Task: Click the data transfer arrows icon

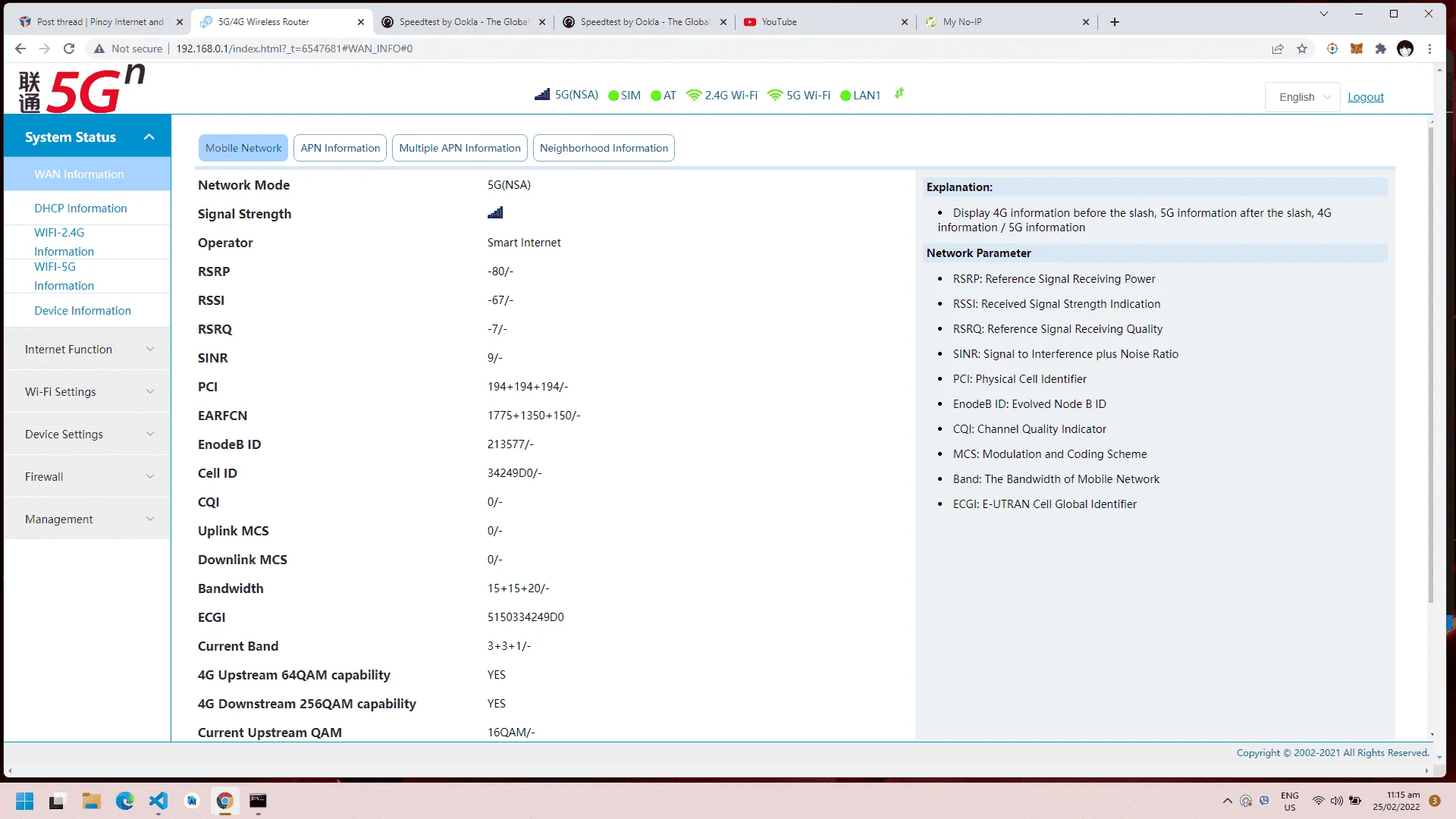Action: pyautogui.click(x=899, y=93)
